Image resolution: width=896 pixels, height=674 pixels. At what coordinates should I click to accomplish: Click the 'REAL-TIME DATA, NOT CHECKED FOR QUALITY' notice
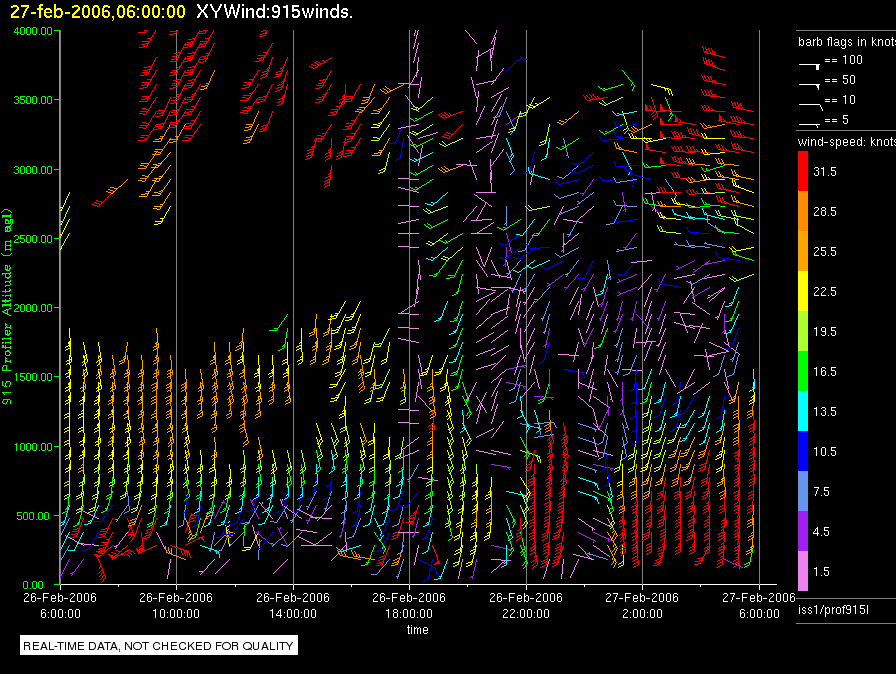point(158,645)
